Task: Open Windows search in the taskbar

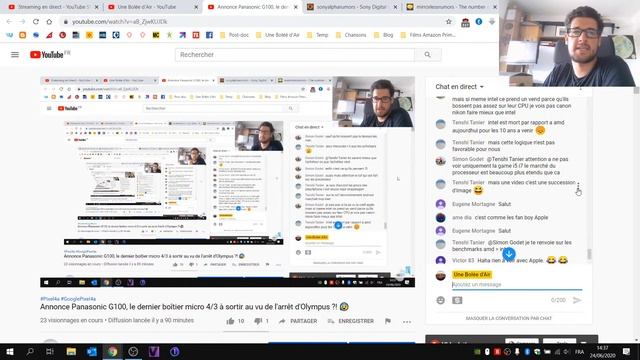Action: pyautogui.click(x=30, y=351)
